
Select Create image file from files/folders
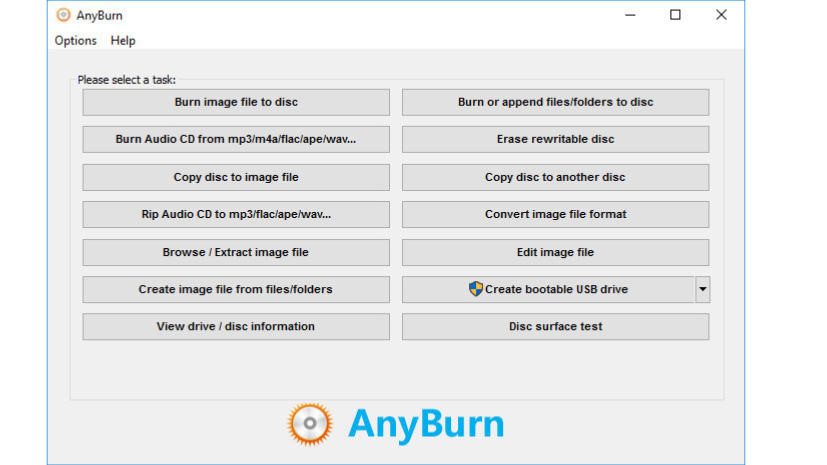pos(236,289)
